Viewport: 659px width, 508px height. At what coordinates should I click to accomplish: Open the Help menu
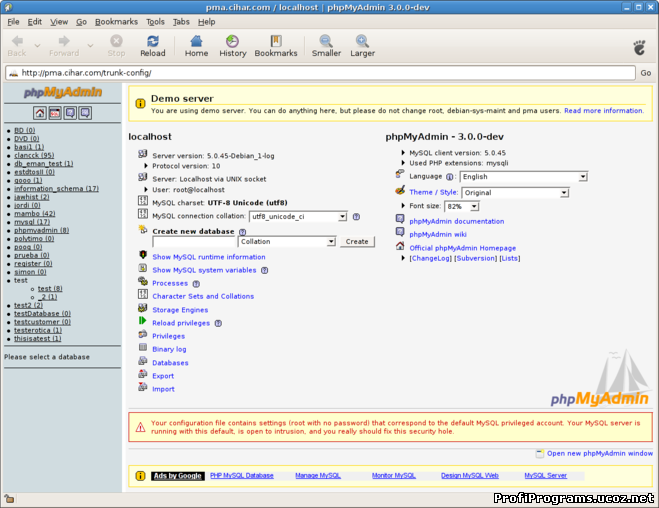206,22
